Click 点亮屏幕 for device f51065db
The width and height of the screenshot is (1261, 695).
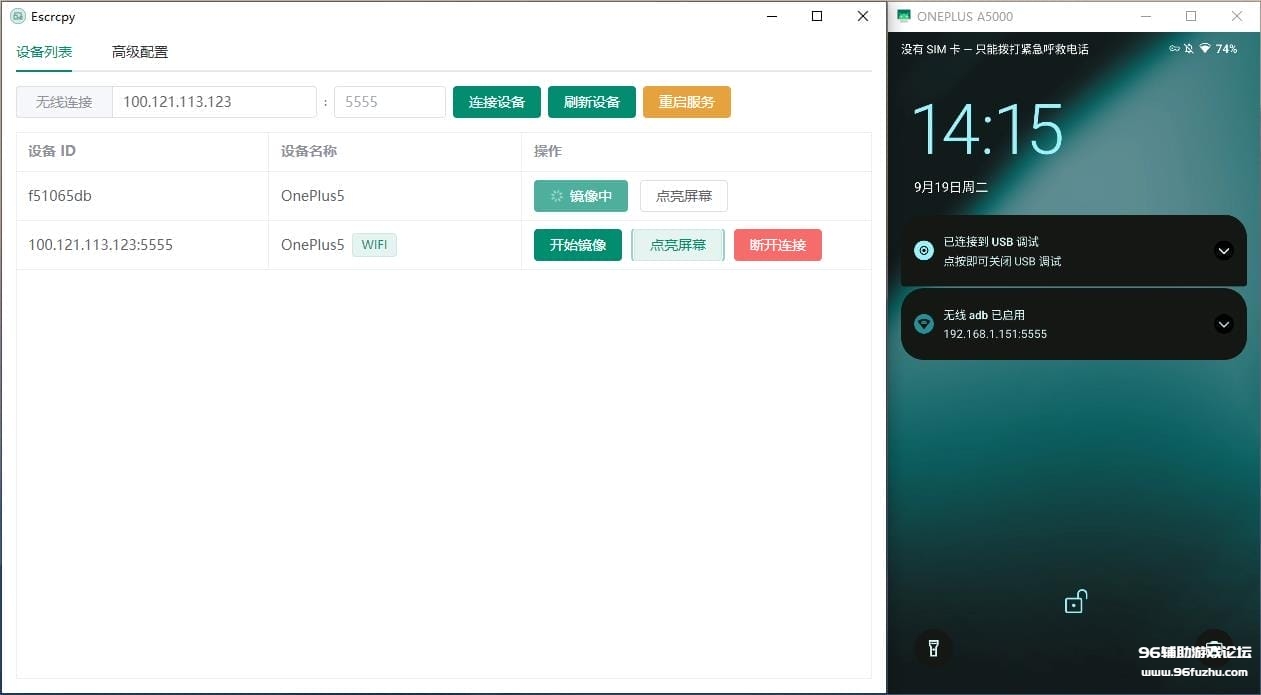683,196
